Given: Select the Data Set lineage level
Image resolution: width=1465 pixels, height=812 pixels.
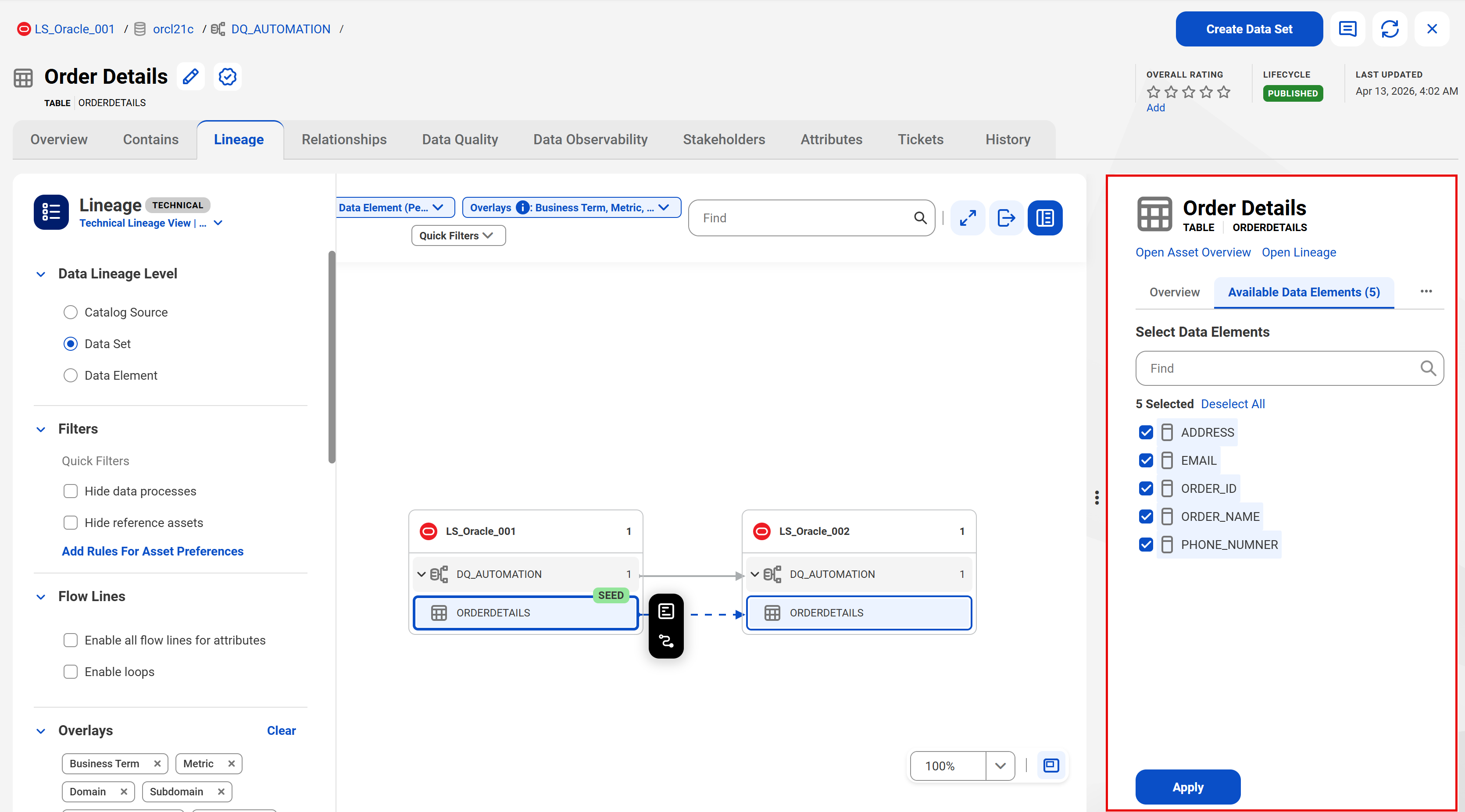Looking at the screenshot, I should point(71,343).
